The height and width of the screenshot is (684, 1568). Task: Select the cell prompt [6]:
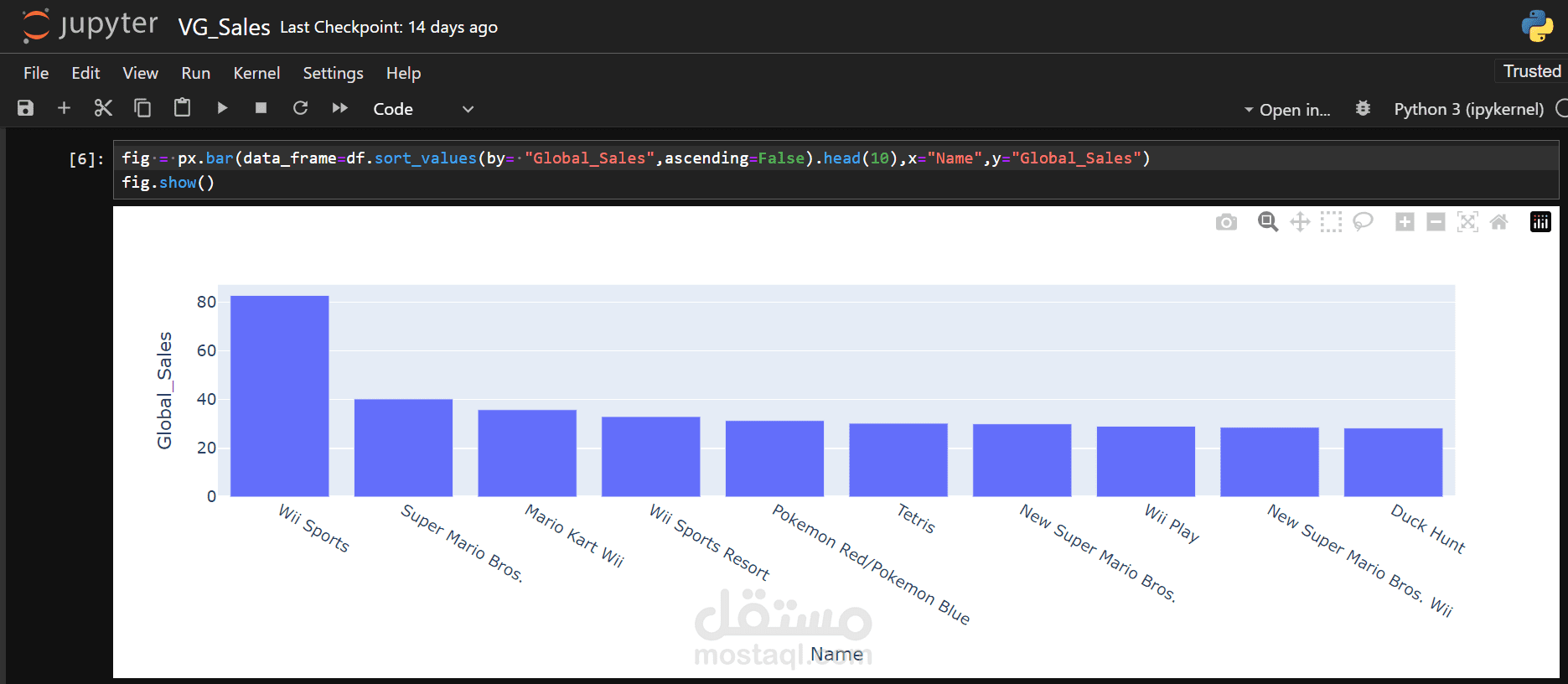coord(86,158)
